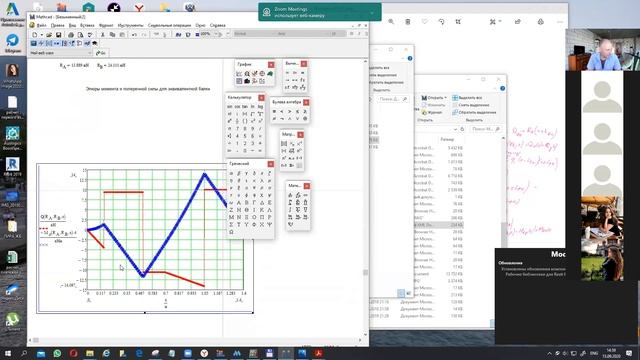Click Обратить выделение in file explorer
The width and height of the screenshot is (640, 360).
474,112
